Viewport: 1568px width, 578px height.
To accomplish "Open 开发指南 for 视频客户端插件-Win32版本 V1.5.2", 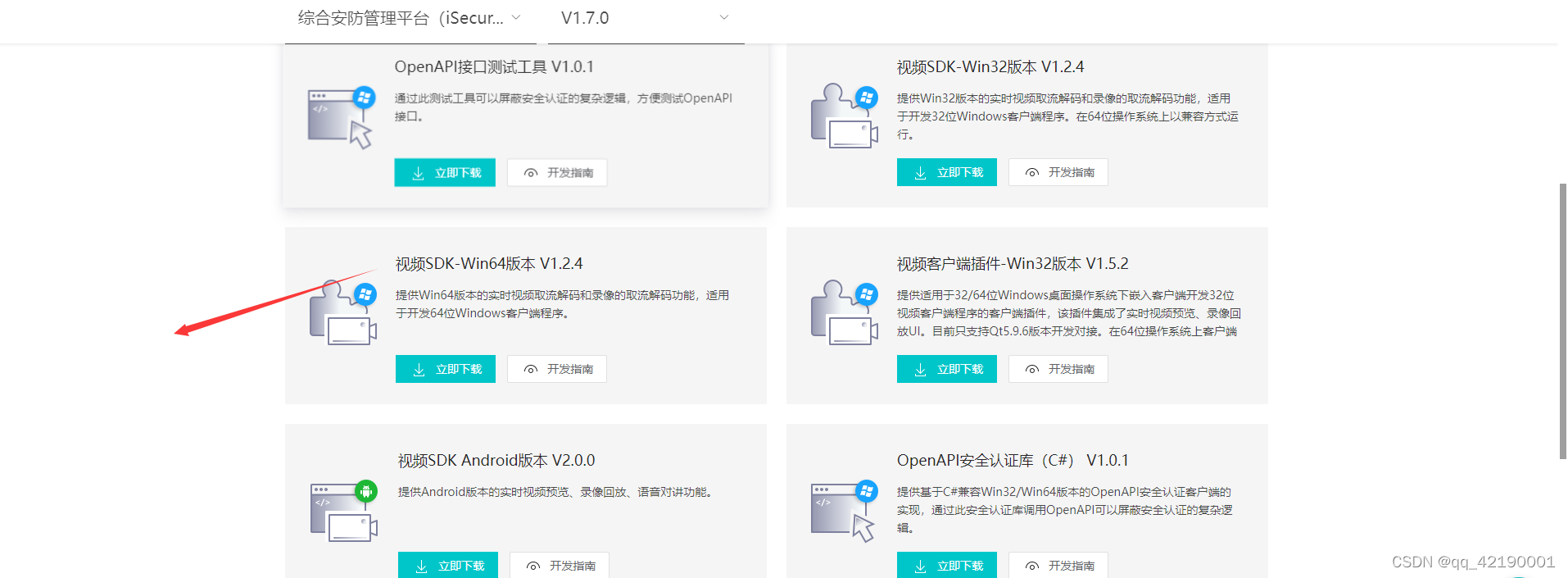I will pos(1058,369).
